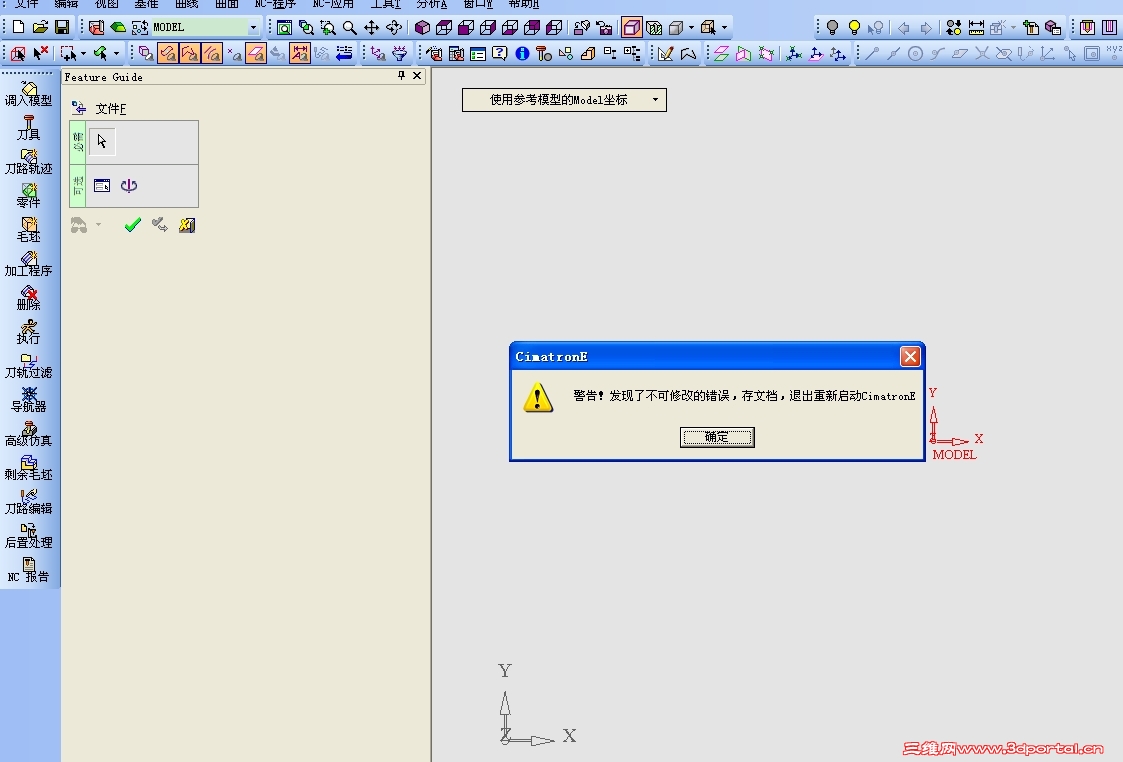
Task: Open the 分析A menu
Action: click(x=432, y=4)
